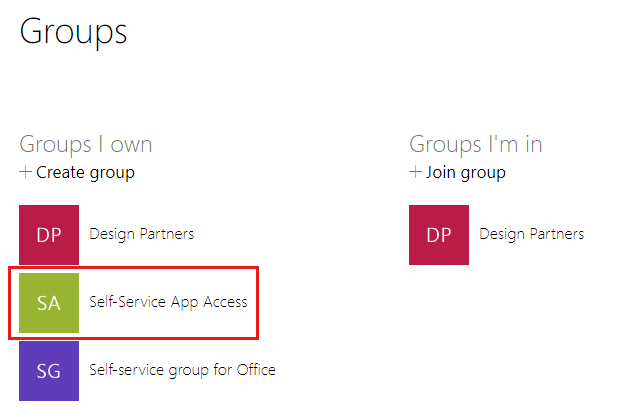
Task: Select the Self-service group for Office name
Action: point(182,370)
